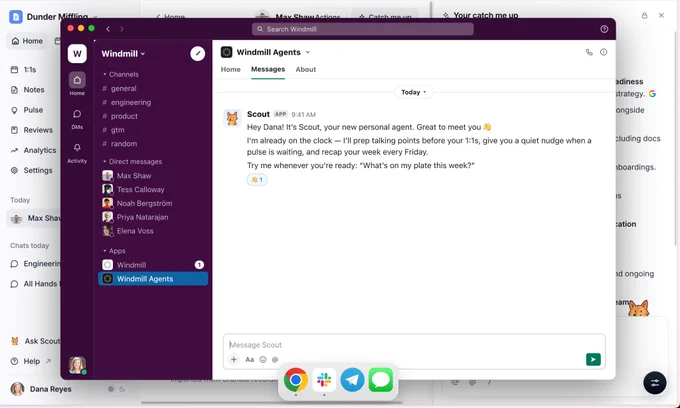680x408 pixels.
Task: Collapse the Channels section
Action: pyautogui.click(x=121, y=75)
